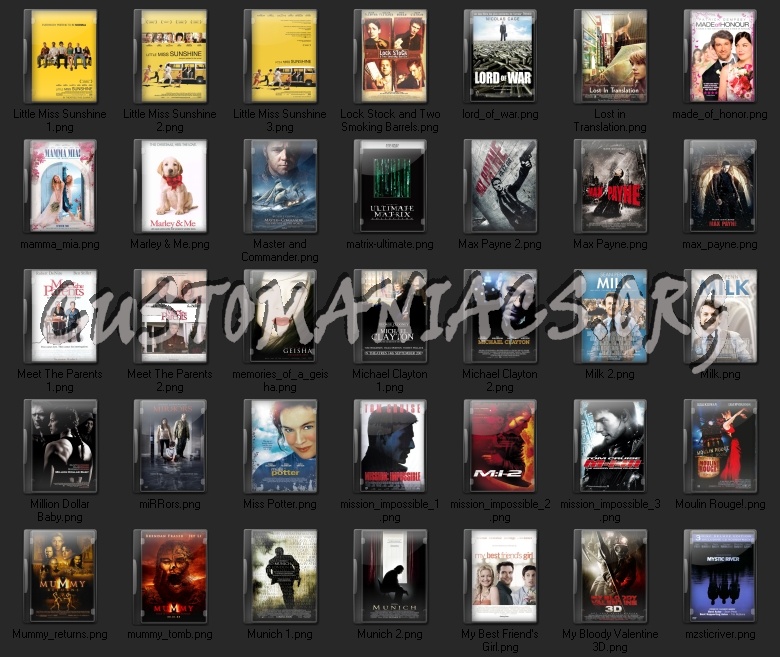Image resolution: width=780 pixels, height=657 pixels.
Task: Click the file name 'Munich 2.png'
Action: point(390,634)
